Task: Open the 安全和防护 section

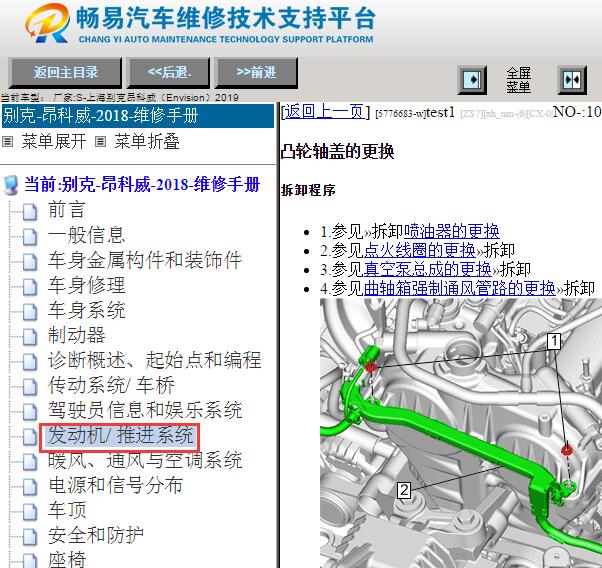Action: pyautogui.click(x=96, y=535)
